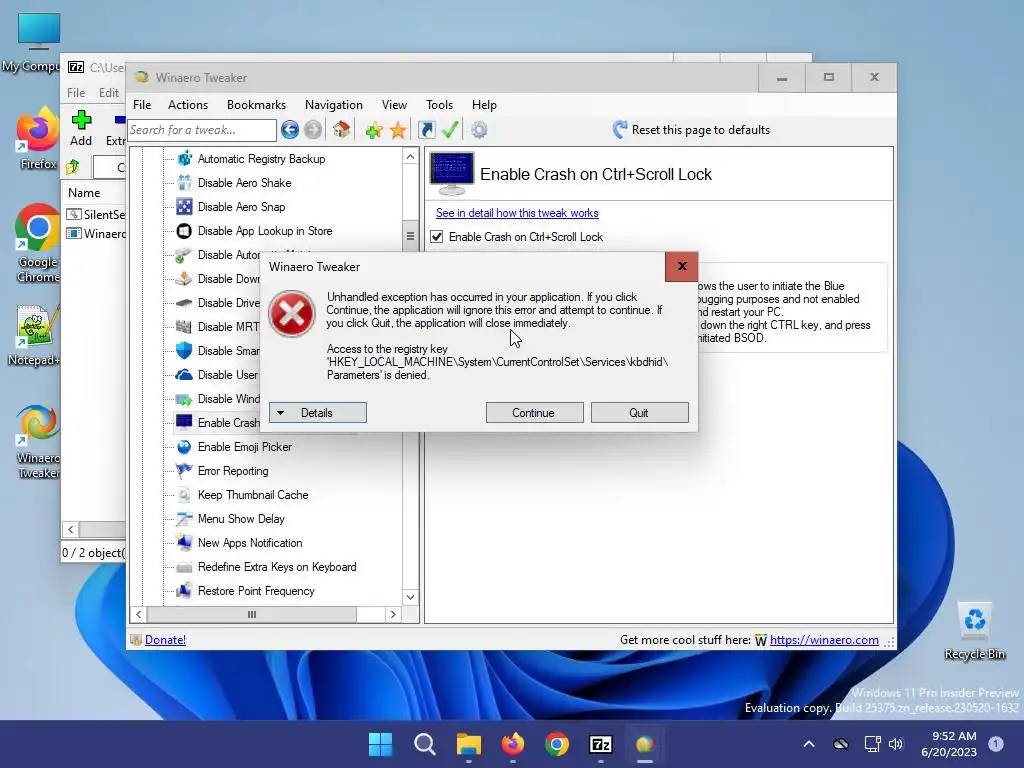Screen dimensions: 1024x768
Task: Open Recycle Bin desktop icon
Action: (x=974, y=632)
